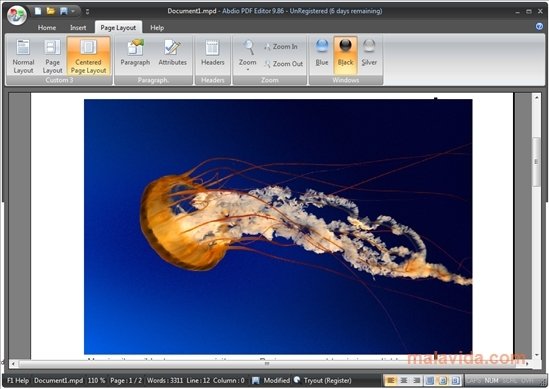Viewport: 549px width, 389px height.
Task: Toggle align right in status bar
Action: pyautogui.click(x=417, y=380)
